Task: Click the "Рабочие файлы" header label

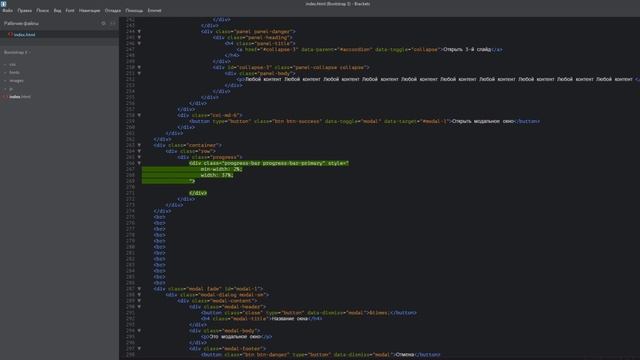Action: pos(21,24)
